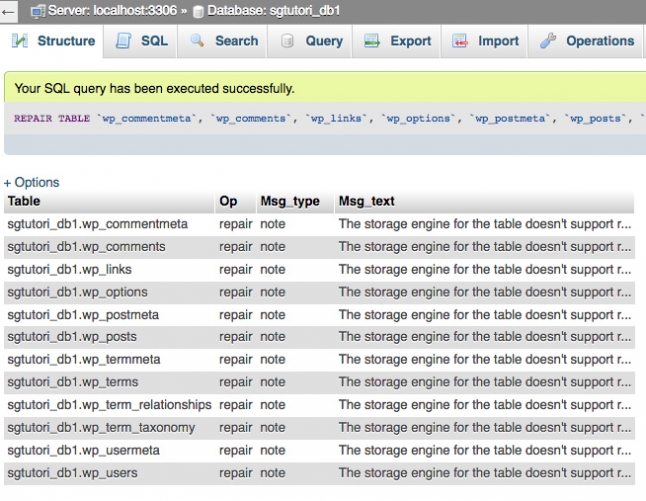The image size is (646, 501).
Task: Click Msg_text in the wp_users row
Action: [x=484, y=473]
